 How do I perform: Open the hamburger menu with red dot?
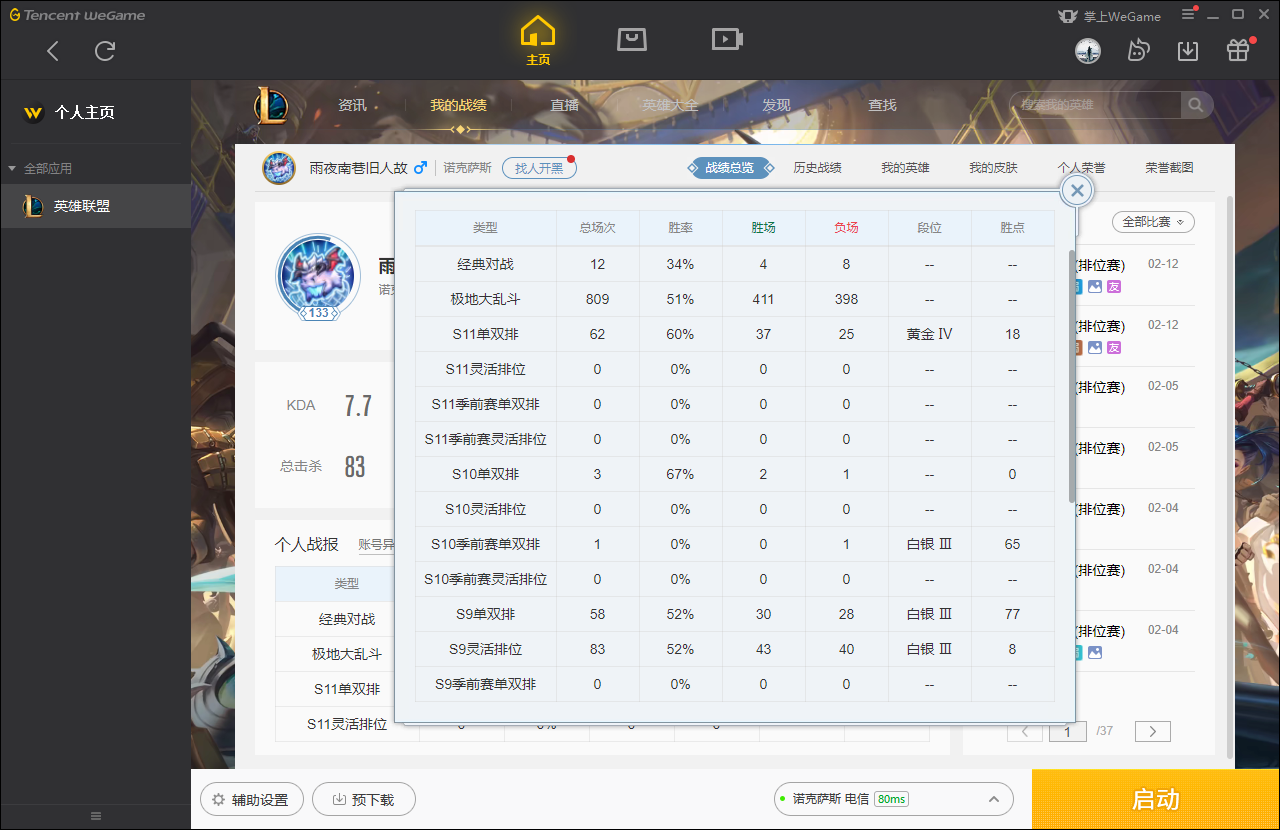coord(1189,14)
